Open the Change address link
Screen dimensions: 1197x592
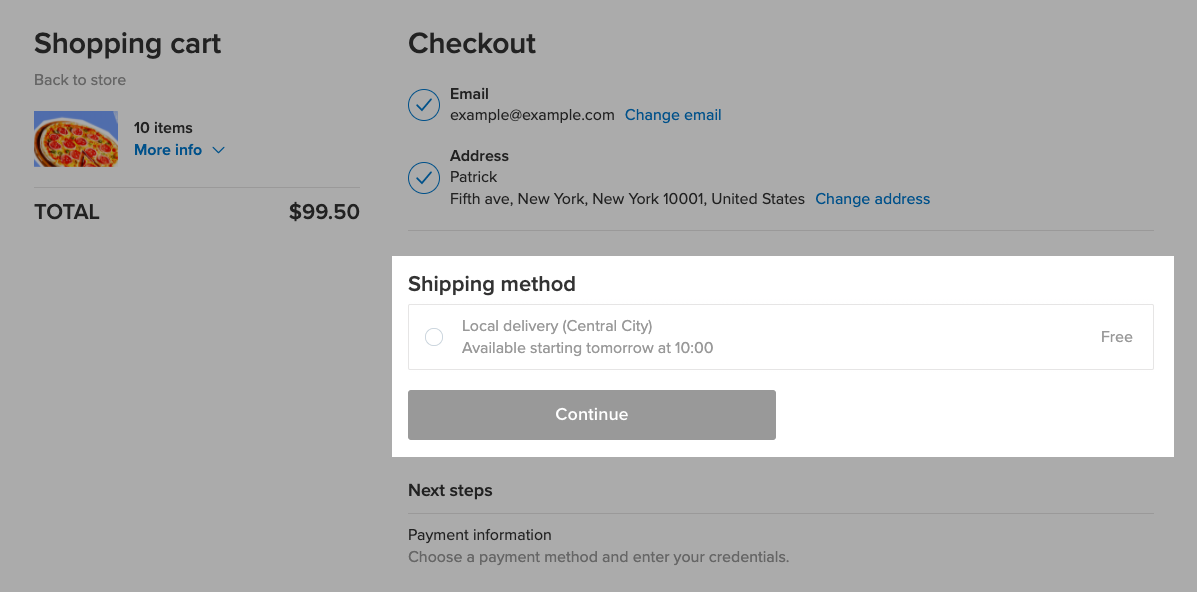coord(872,199)
